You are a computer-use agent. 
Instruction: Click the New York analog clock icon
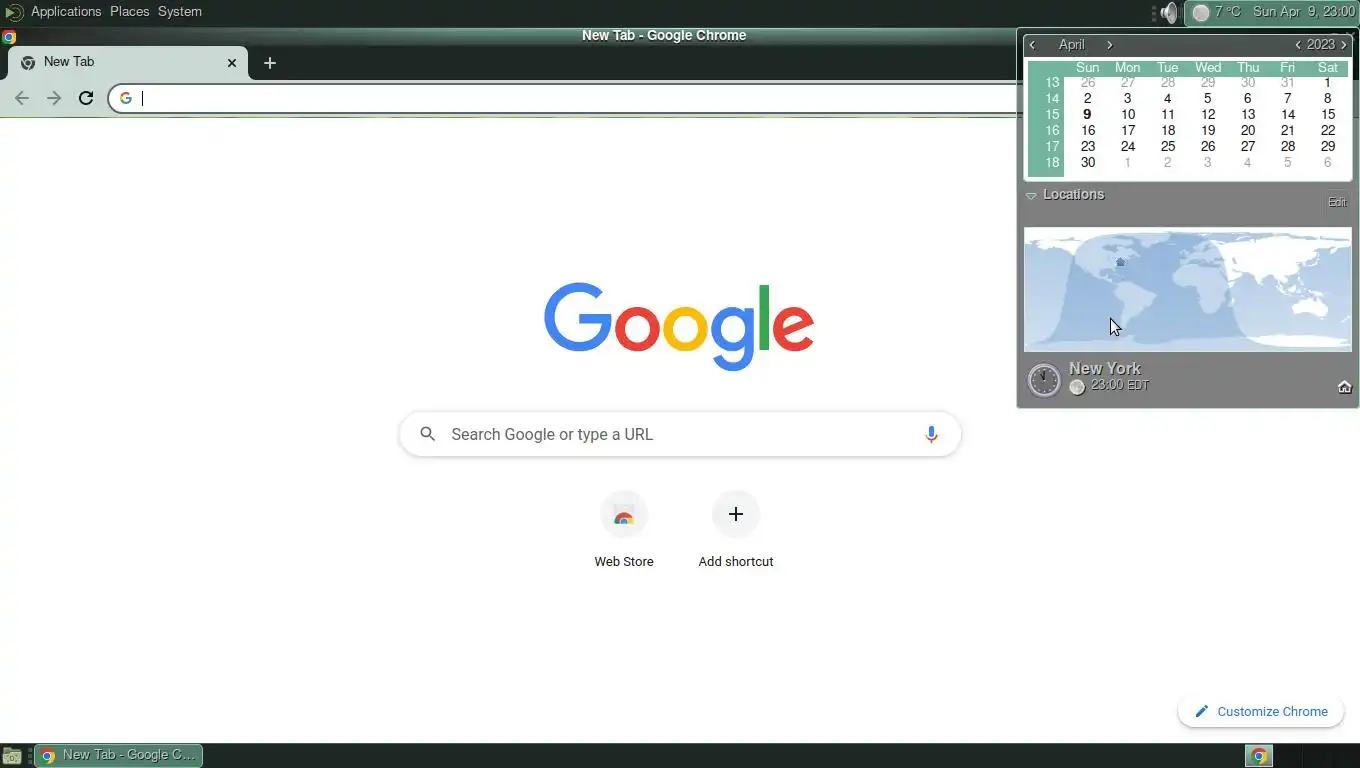[1044, 380]
